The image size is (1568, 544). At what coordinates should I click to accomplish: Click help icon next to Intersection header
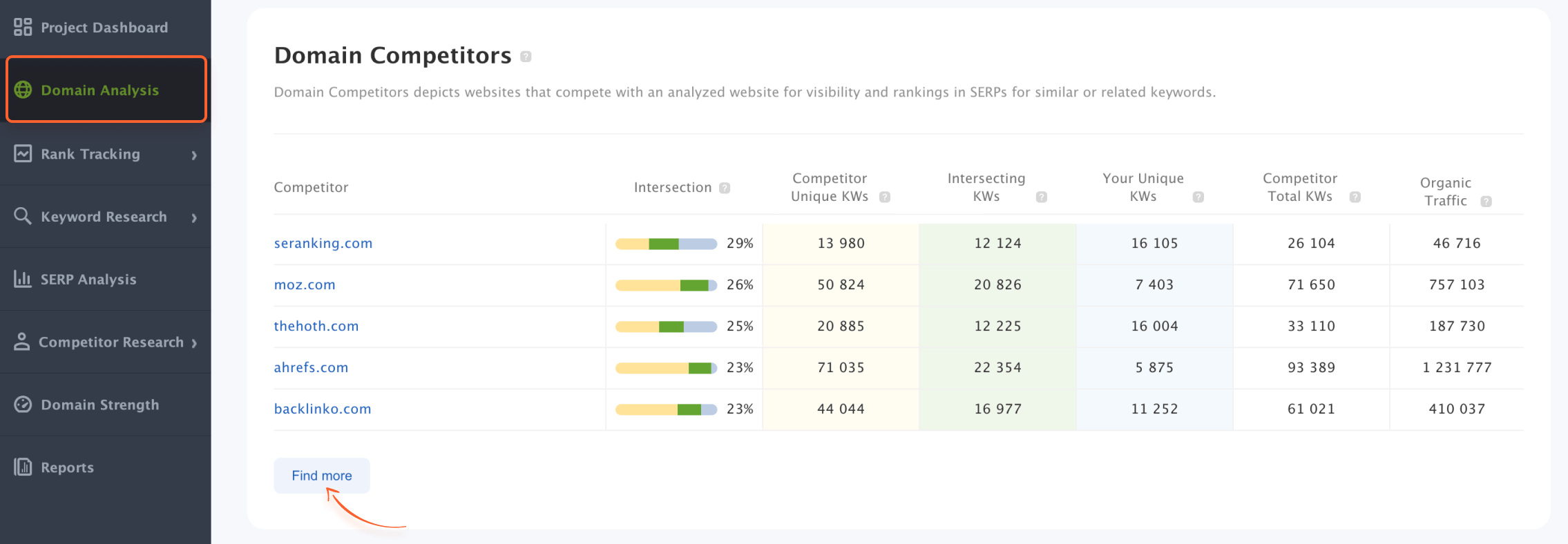[725, 188]
